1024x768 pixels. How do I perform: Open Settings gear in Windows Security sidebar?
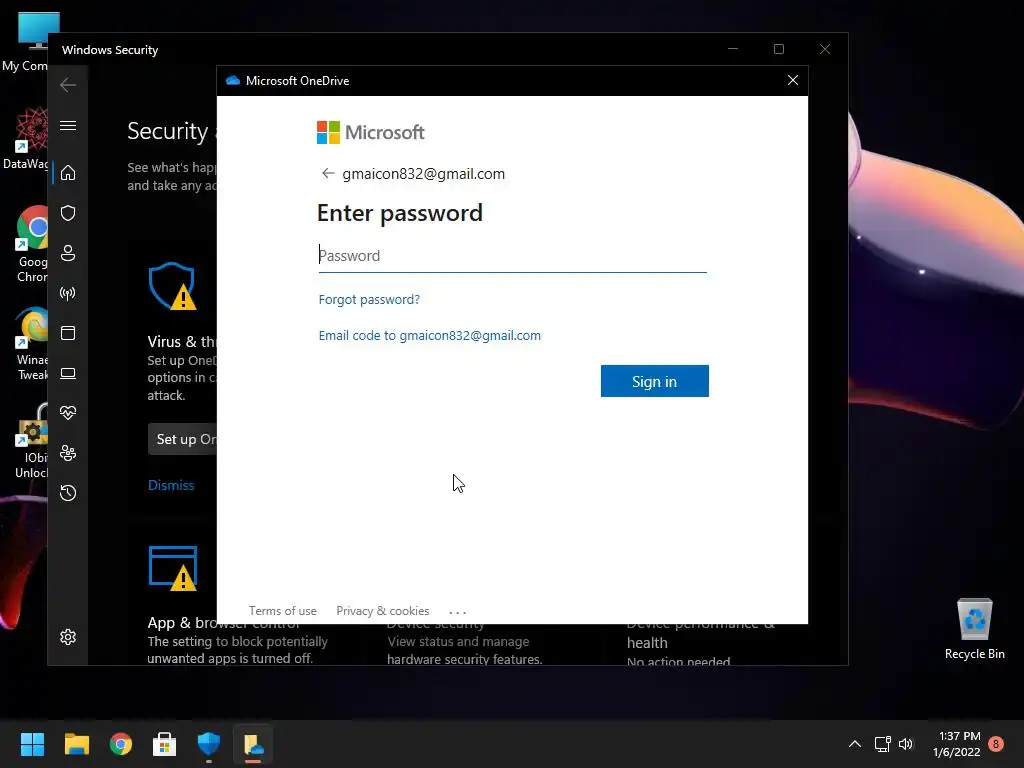[68, 637]
